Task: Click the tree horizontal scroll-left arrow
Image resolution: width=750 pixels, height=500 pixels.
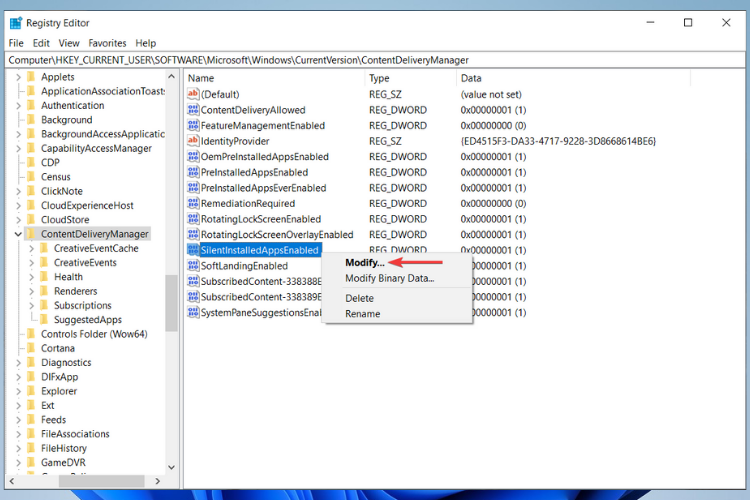Action: tap(12, 481)
